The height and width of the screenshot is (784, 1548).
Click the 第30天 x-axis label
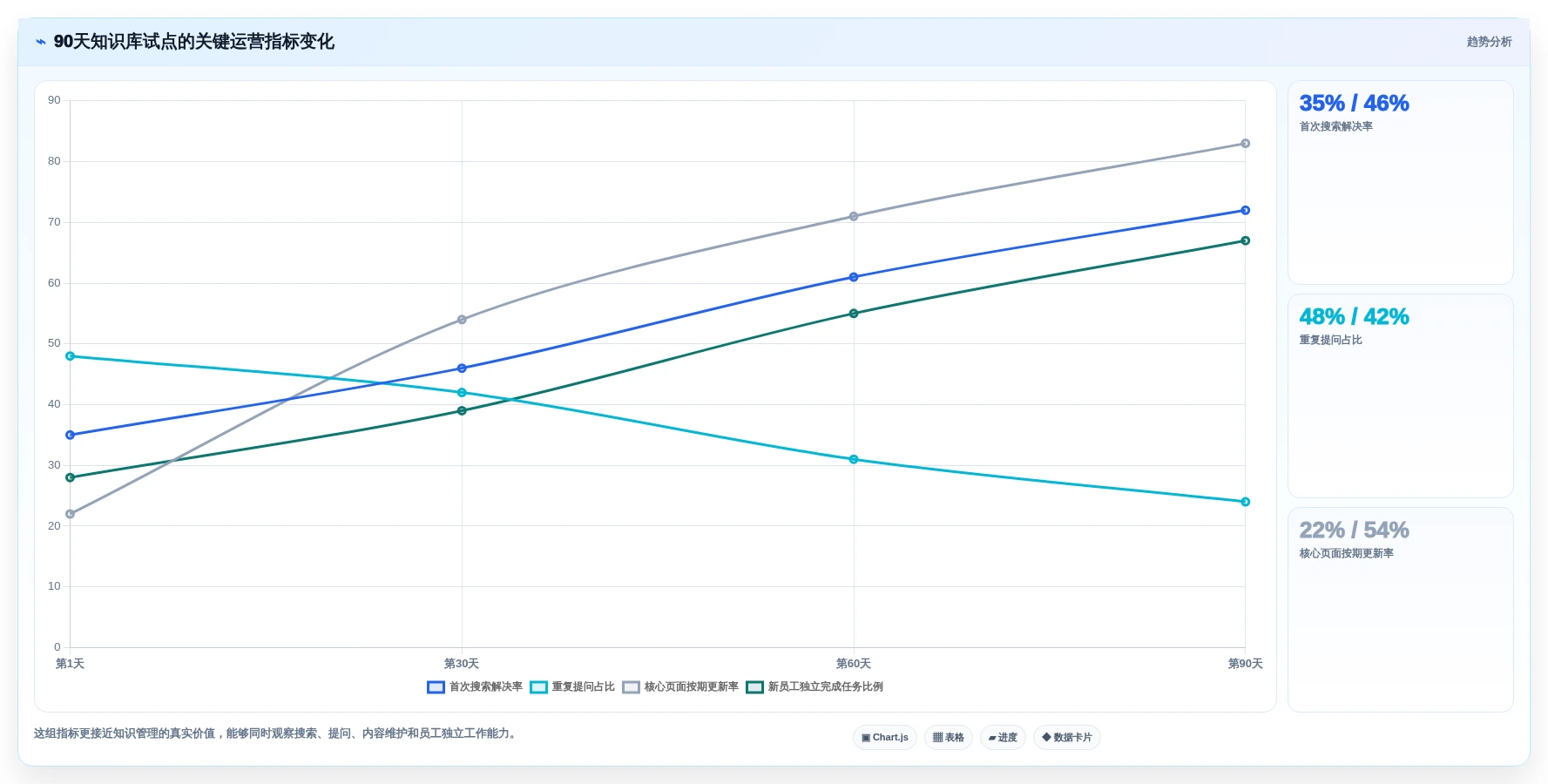(462, 664)
